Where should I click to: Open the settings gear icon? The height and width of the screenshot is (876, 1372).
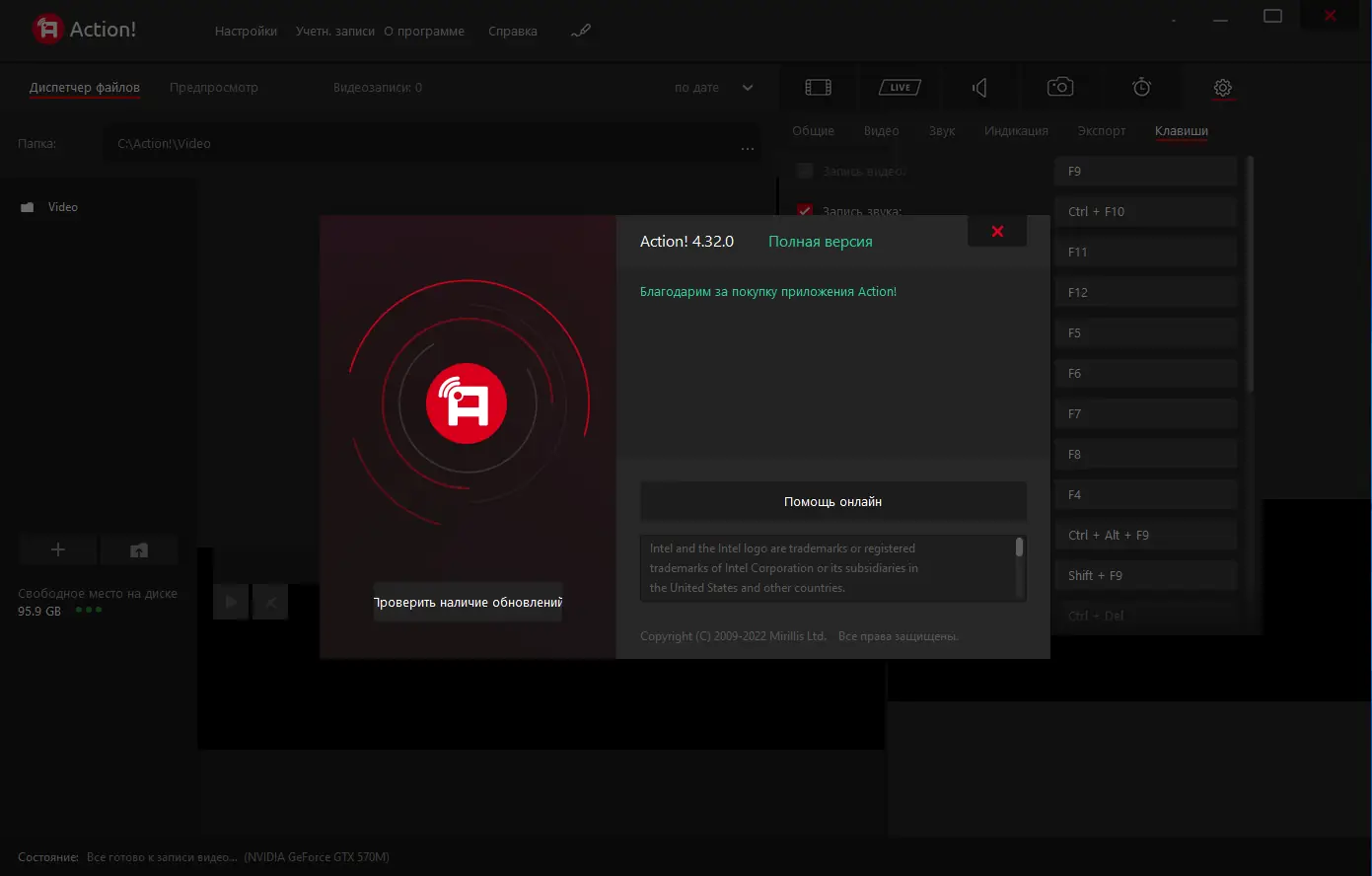click(1223, 88)
